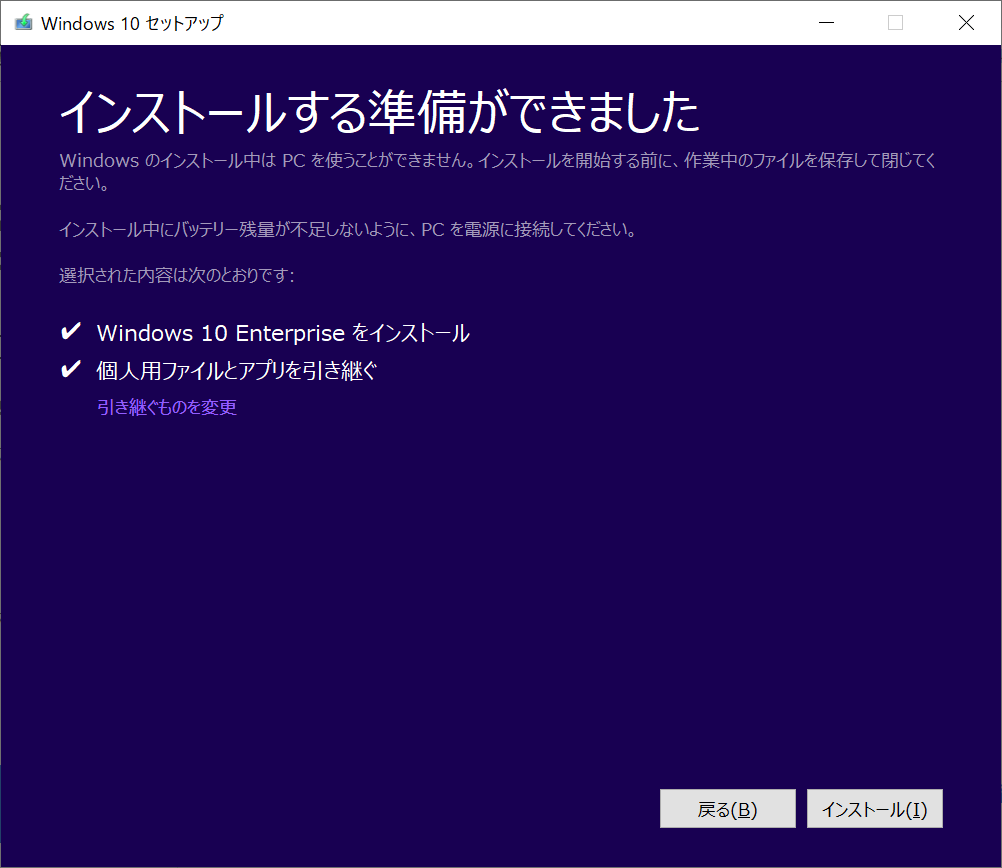Click the heading インストールする準備ができました
The width and height of the screenshot is (1002, 868).
pyautogui.click(x=380, y=112)
